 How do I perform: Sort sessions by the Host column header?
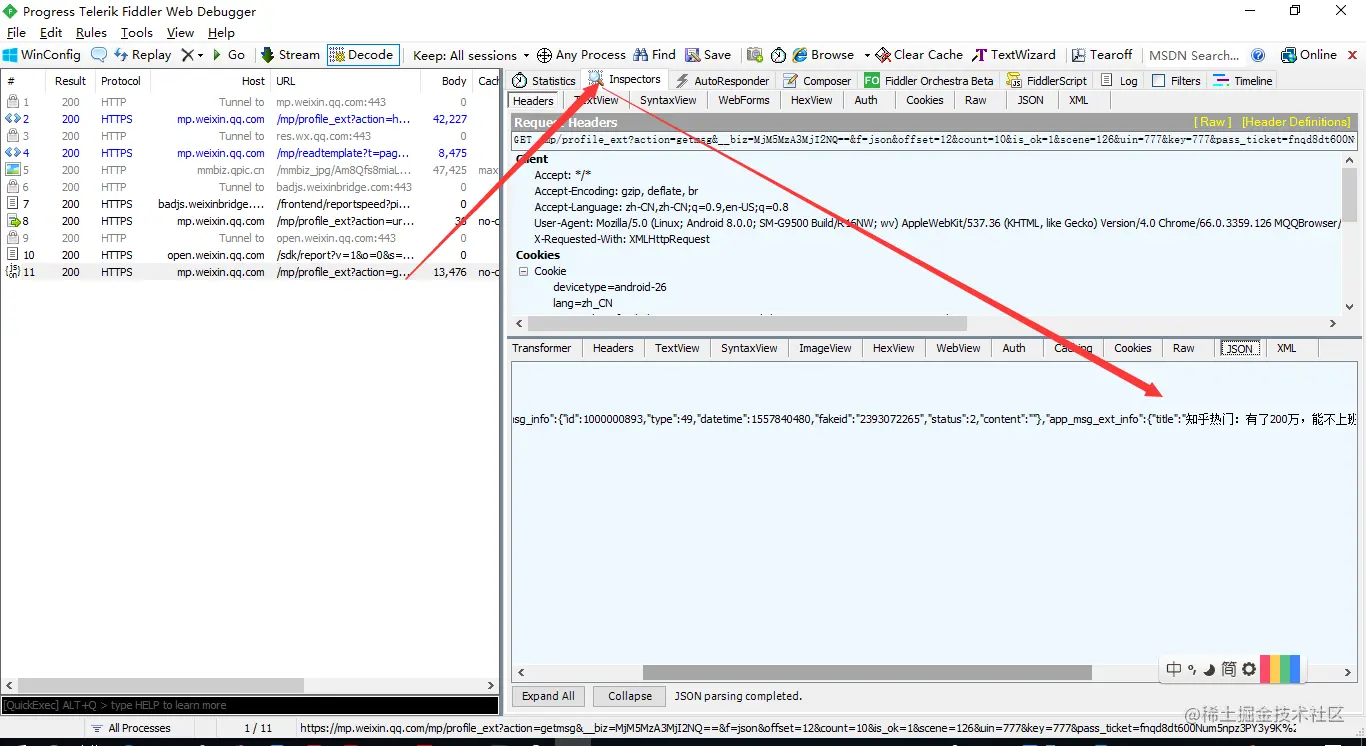[x=210, y=81]
